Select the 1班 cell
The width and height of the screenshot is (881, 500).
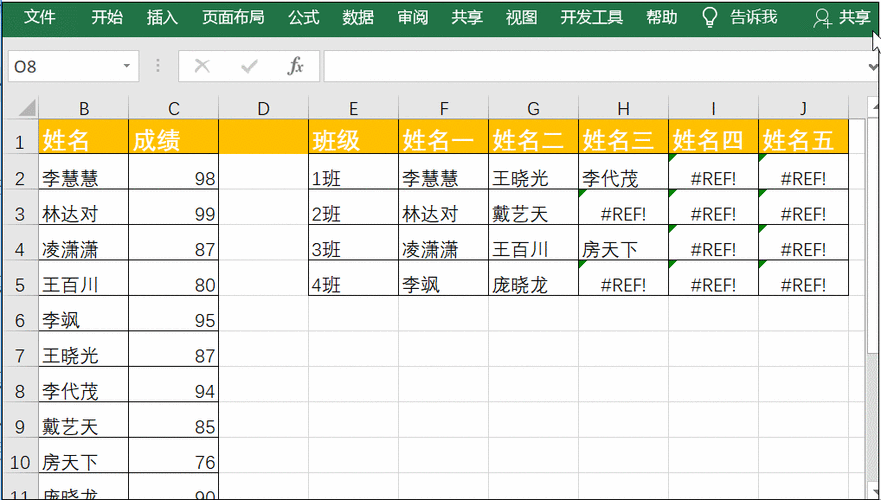click(353, 172)
